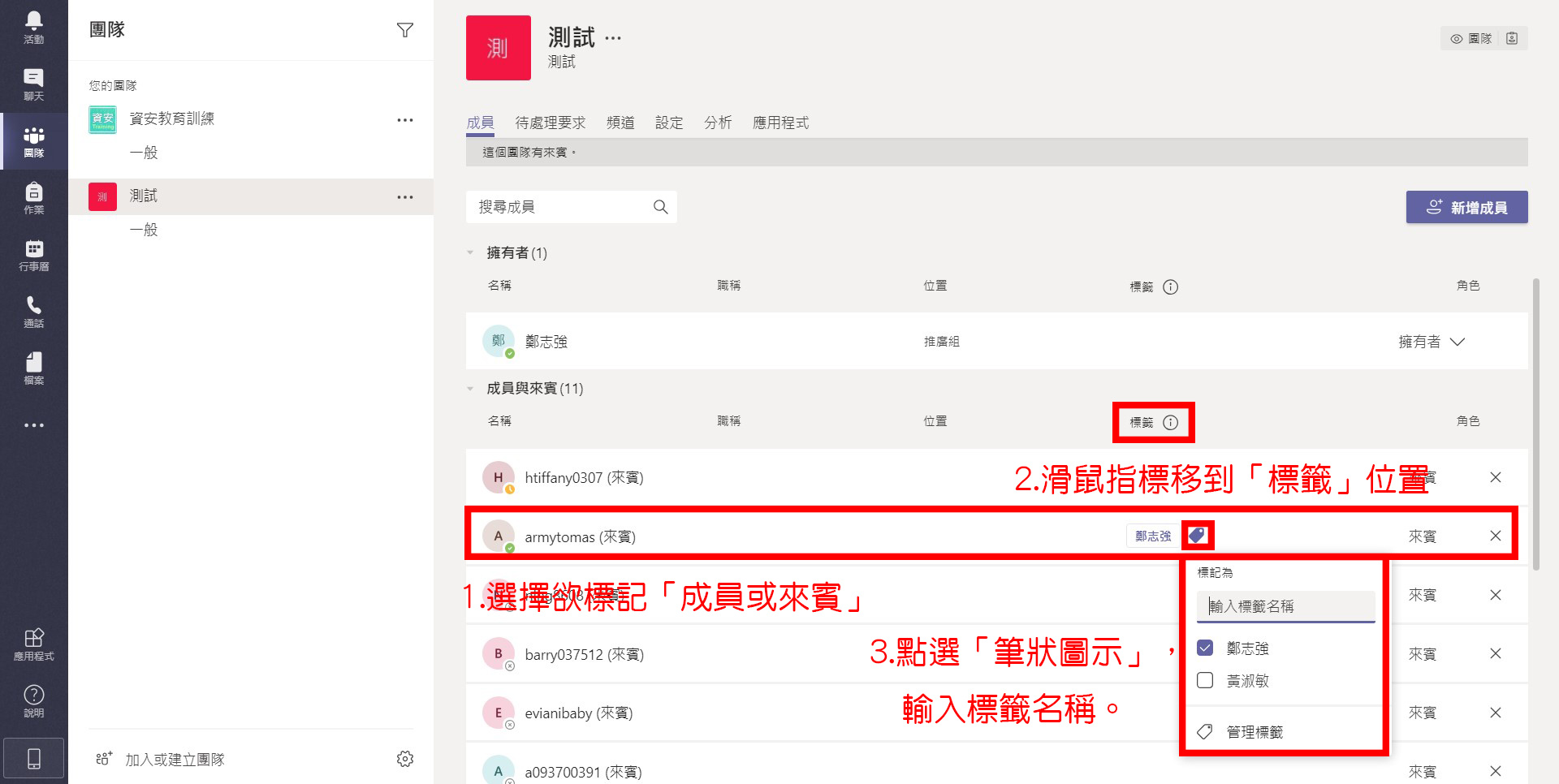Collapse the 成員與來賓 (11) section

pyautogui.click(x=470, y=389)
